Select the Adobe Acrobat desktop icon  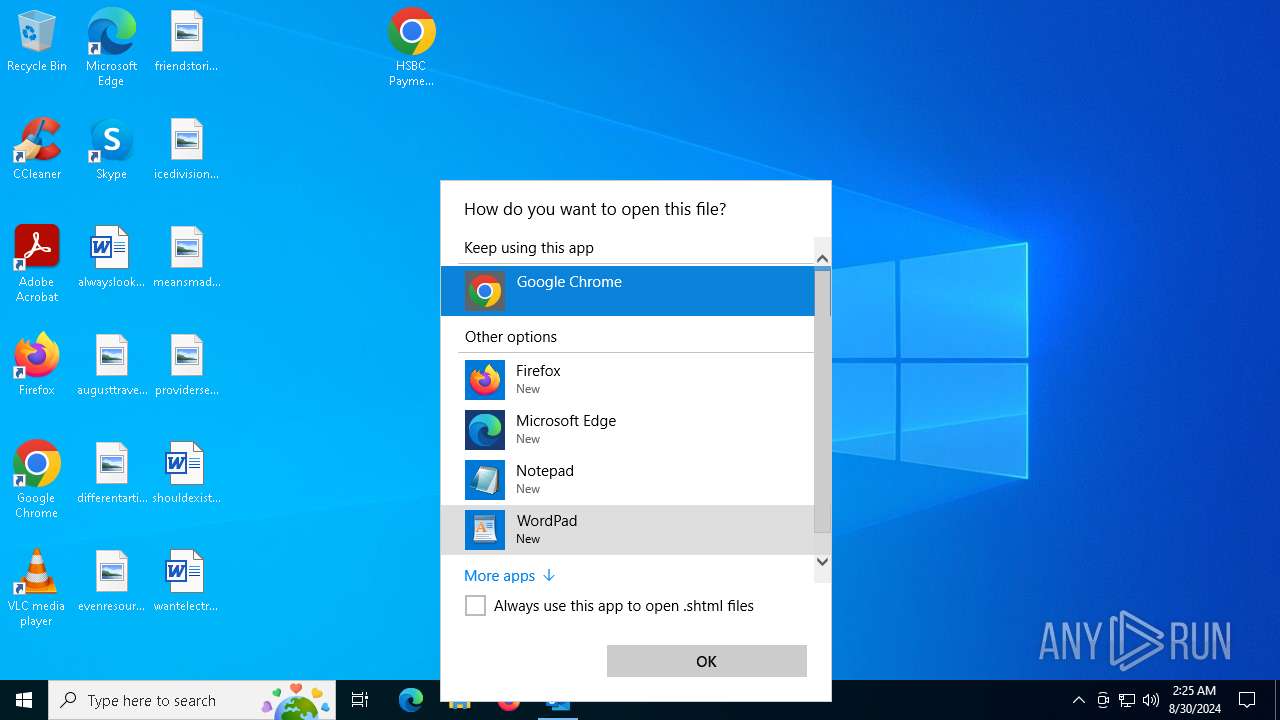[x=37, y=264]
